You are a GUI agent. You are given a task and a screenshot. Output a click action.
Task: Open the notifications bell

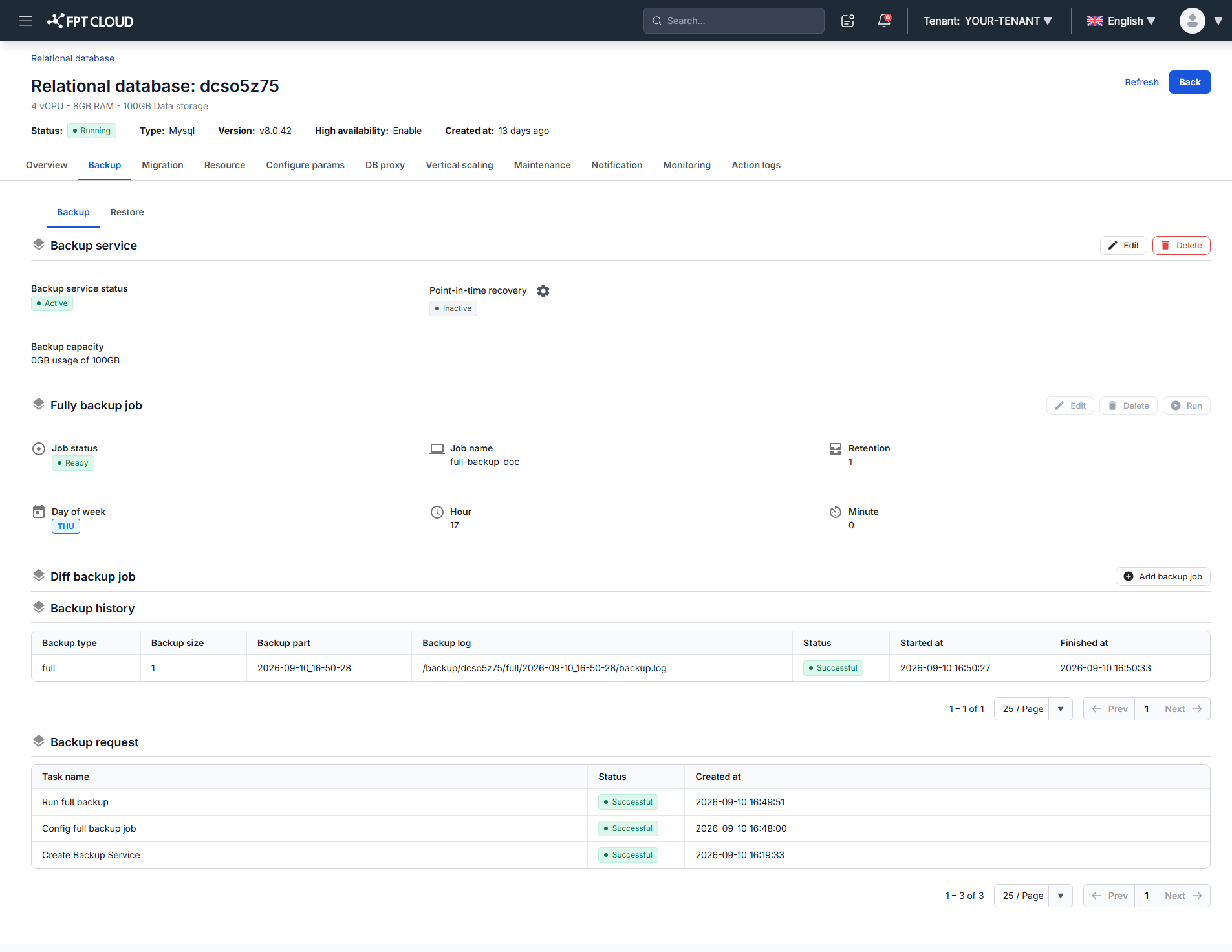click(x=884, y=21)
